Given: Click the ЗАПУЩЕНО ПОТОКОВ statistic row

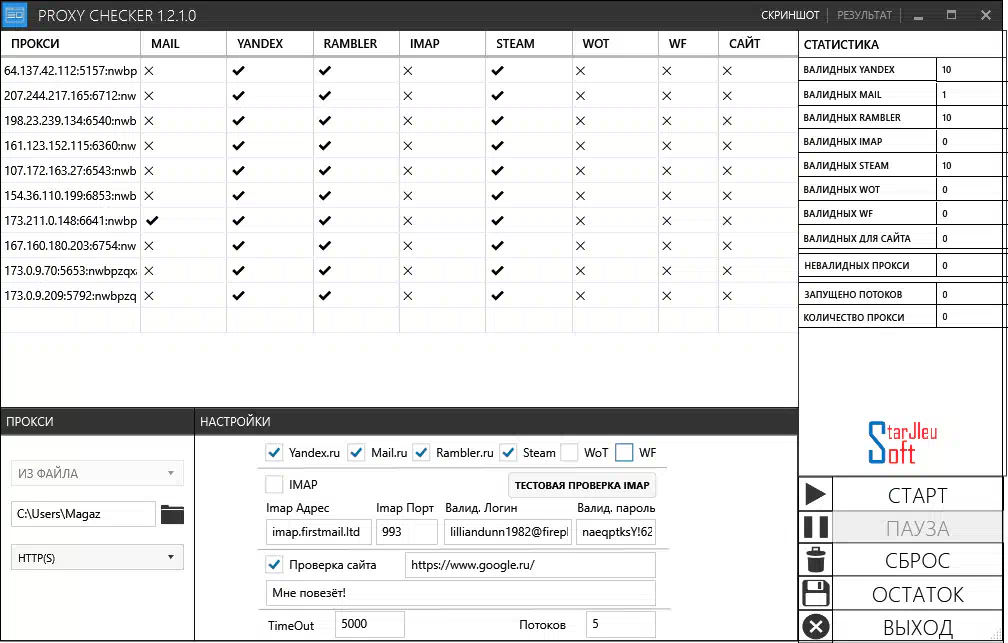Looking at the screenshot, I should [x=901, y=294].
